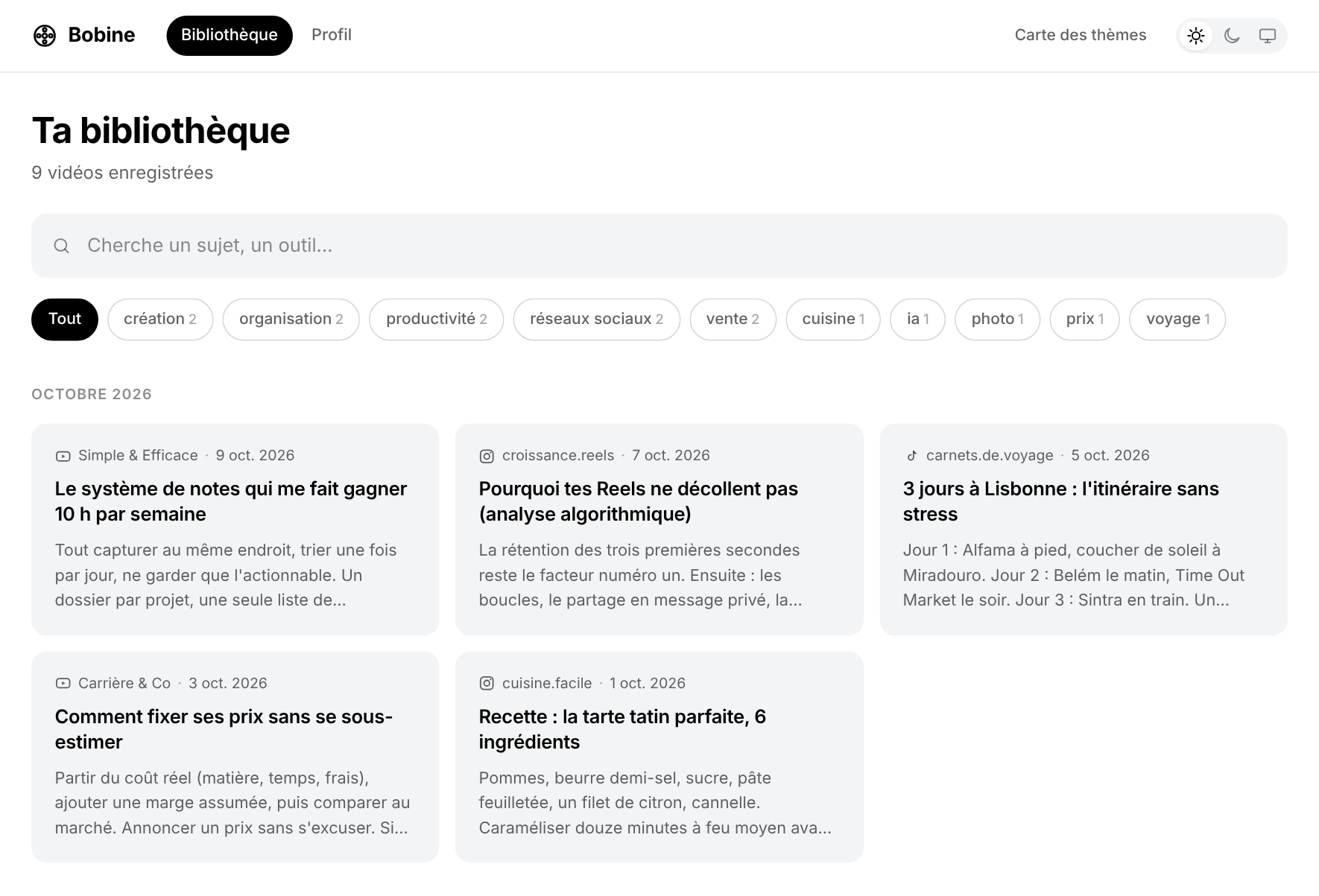
Task: Filter by cuisine tag
Action: tap(833, 320)
